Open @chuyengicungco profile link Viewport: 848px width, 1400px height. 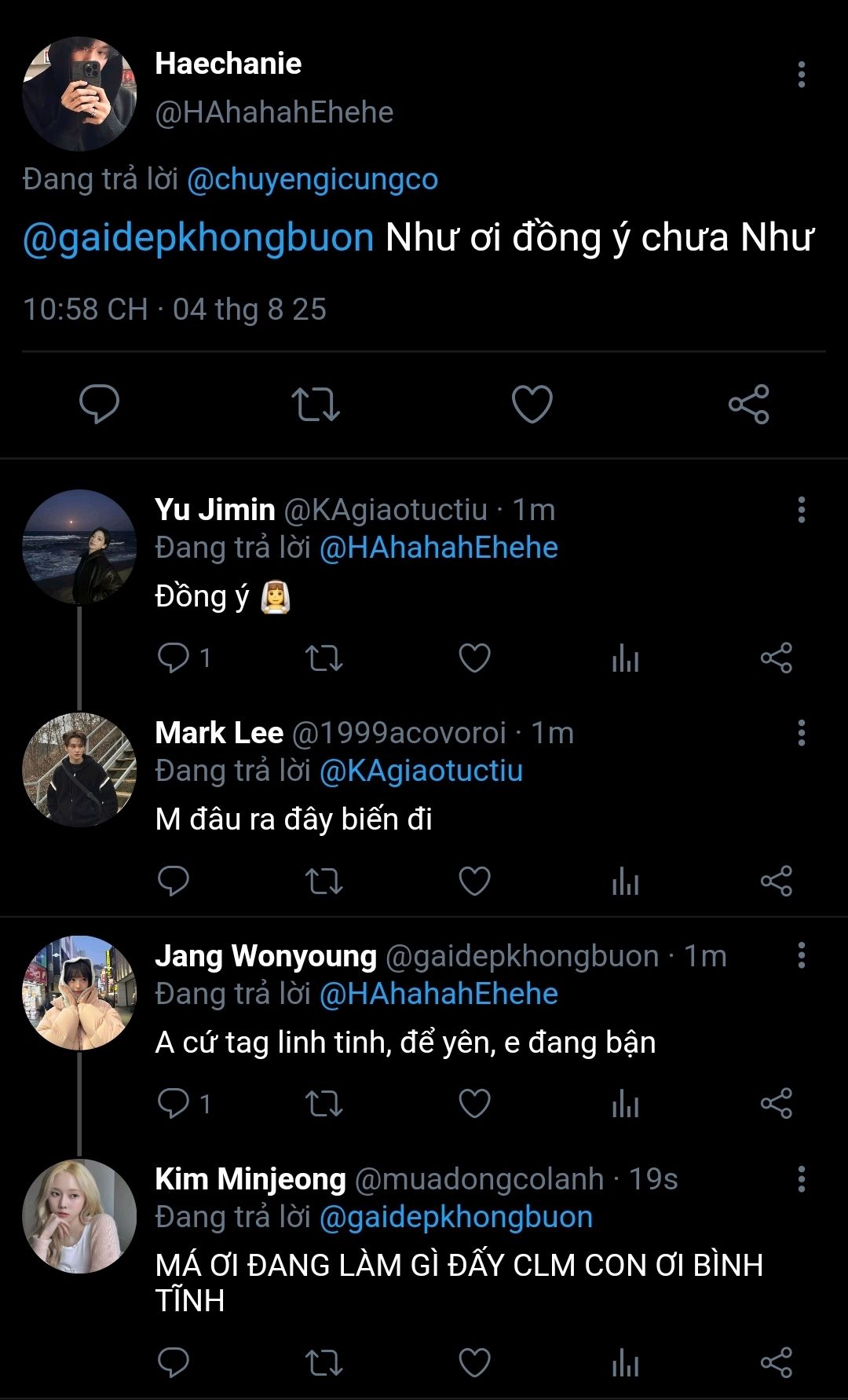[313, 179]
